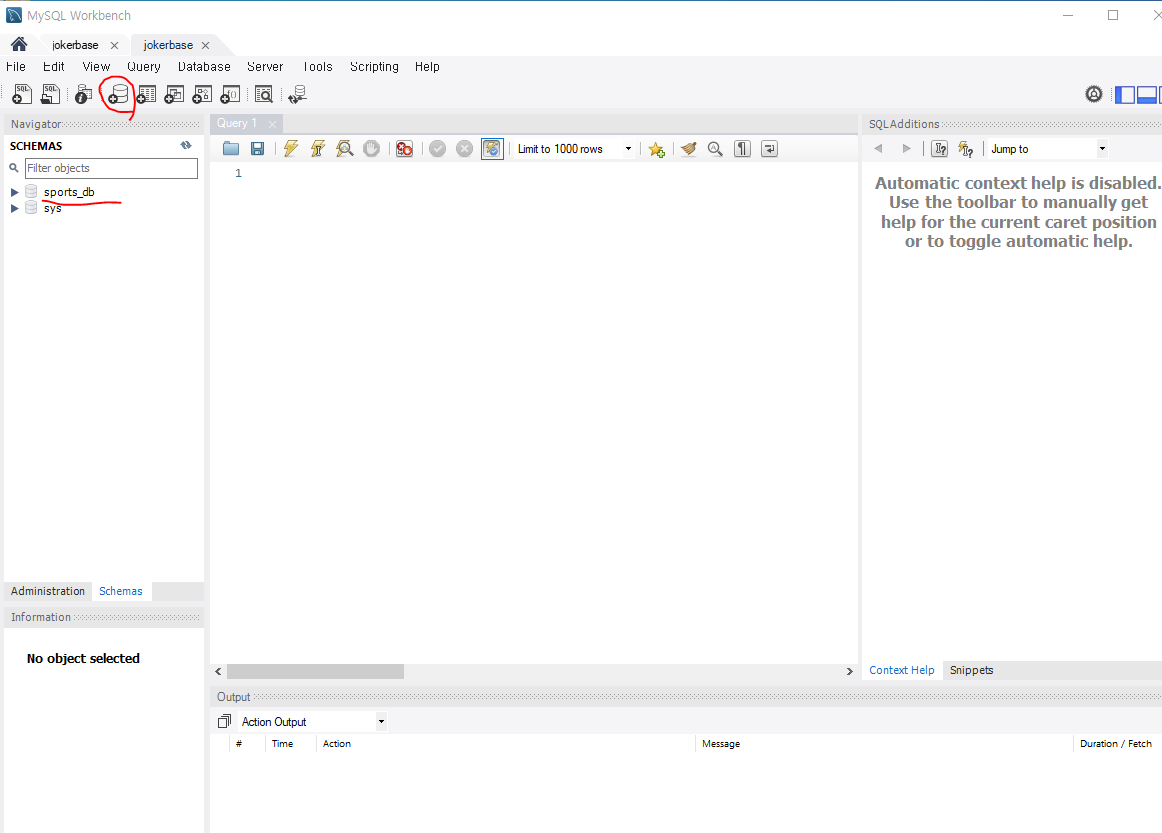
Task: Expand the sys schema
Action: [14, 208]
